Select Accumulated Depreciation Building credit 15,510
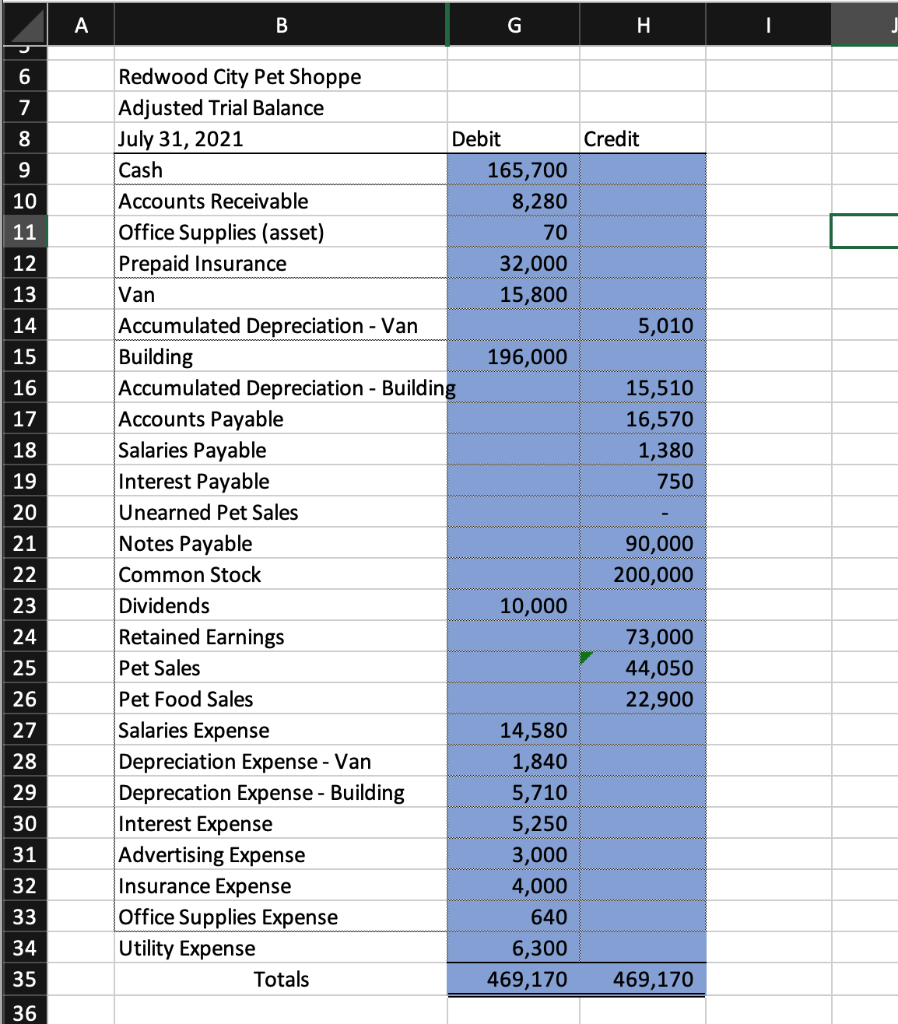 pos(643,388)
